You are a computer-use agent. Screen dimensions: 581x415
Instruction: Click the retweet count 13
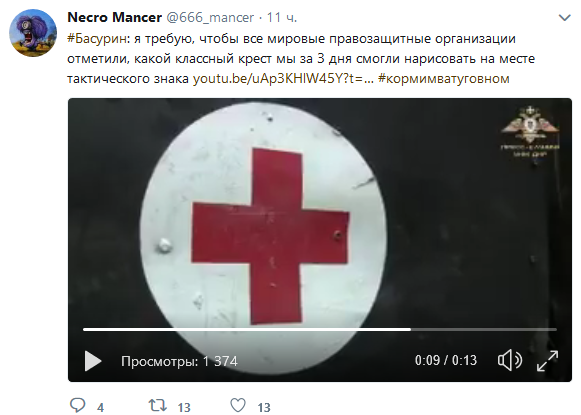(184, 408)
